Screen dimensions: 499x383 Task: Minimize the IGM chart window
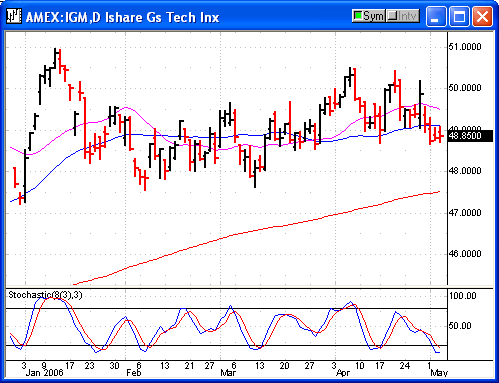(x=436, y=16)
